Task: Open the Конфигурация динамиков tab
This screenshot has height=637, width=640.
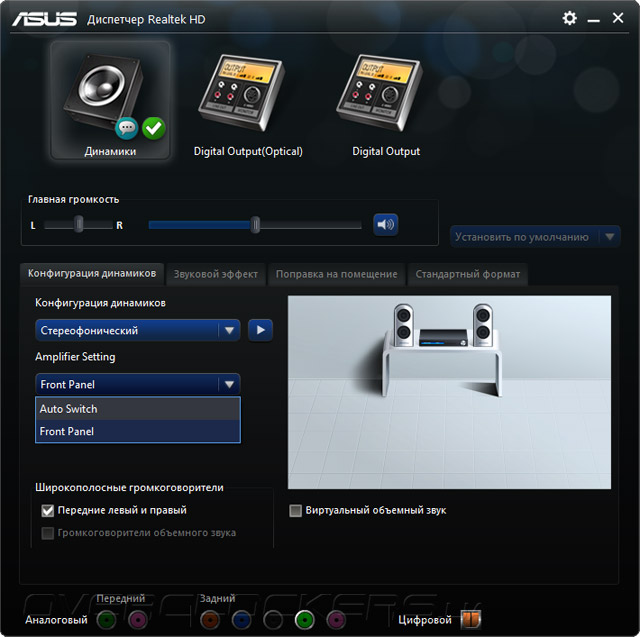Action: 92,273
